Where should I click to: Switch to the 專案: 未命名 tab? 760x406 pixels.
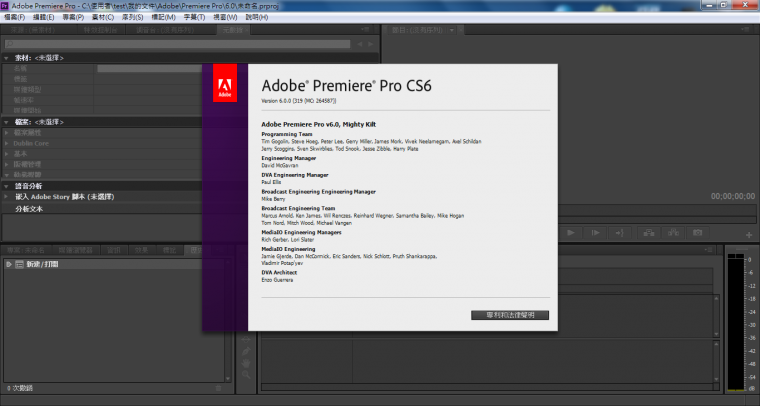(x=26, y=250)
